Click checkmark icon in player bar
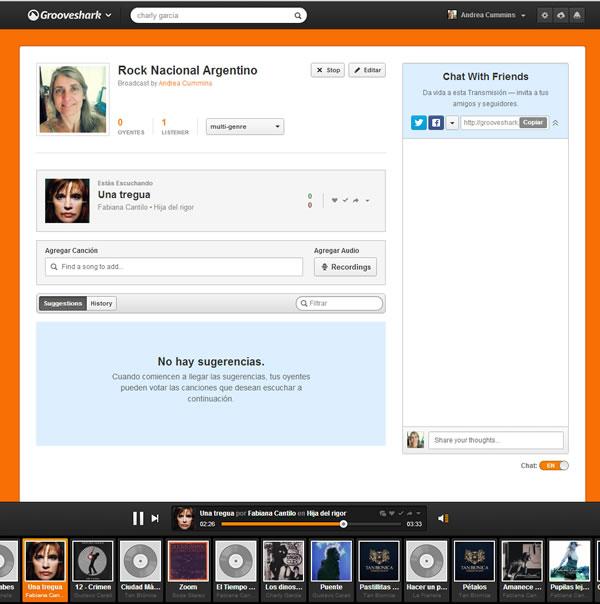 pos(401,513)
